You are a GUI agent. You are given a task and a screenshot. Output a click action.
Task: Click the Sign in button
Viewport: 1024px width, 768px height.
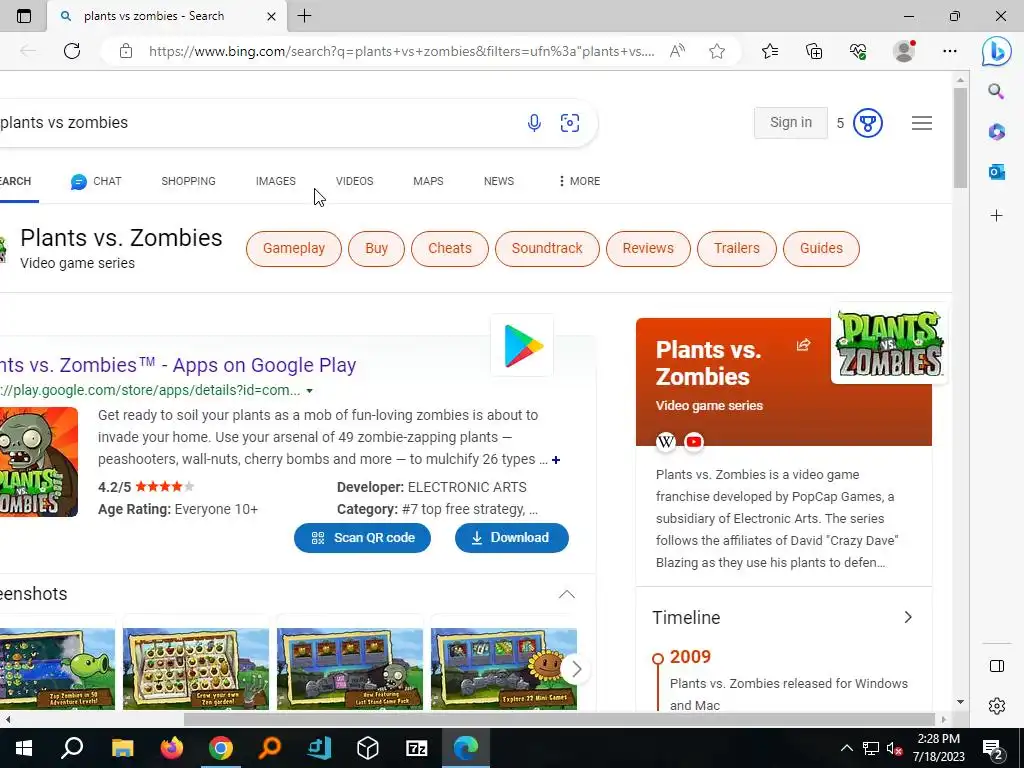coord(790,123)
